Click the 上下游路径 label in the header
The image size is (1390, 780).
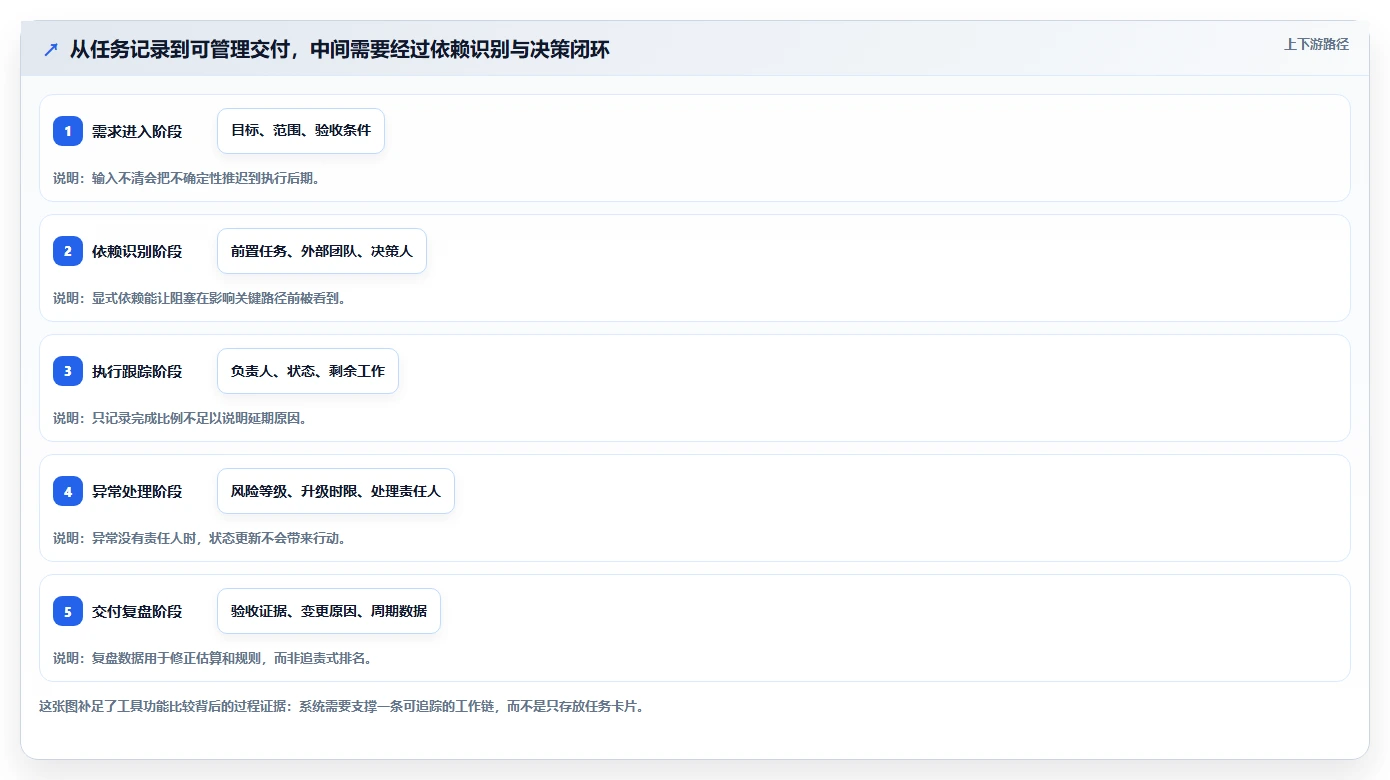[1316, 44]
